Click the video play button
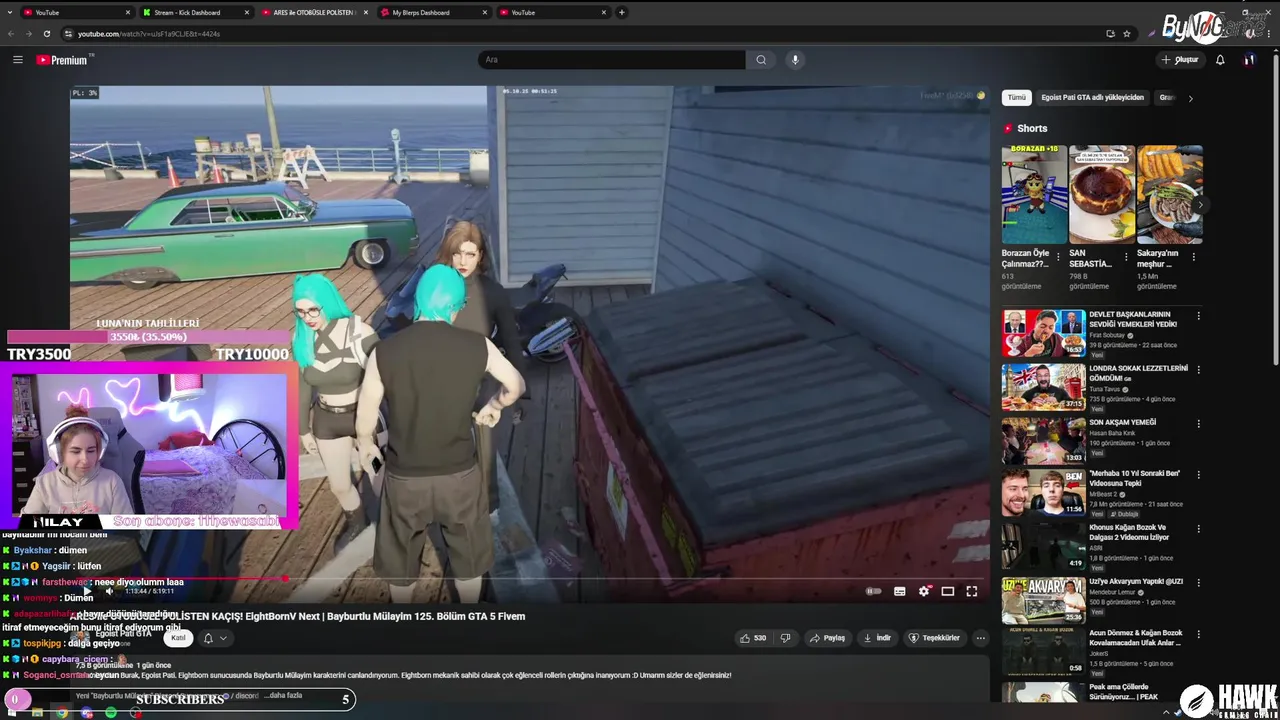1280x720 pixels. 87,591
